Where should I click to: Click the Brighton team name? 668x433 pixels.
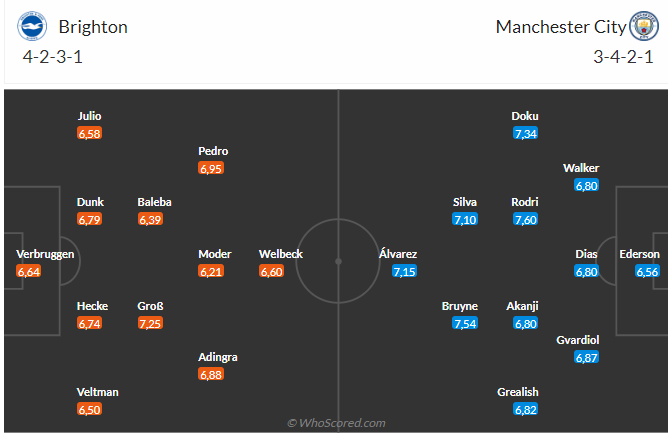click(x=93, y=27)
